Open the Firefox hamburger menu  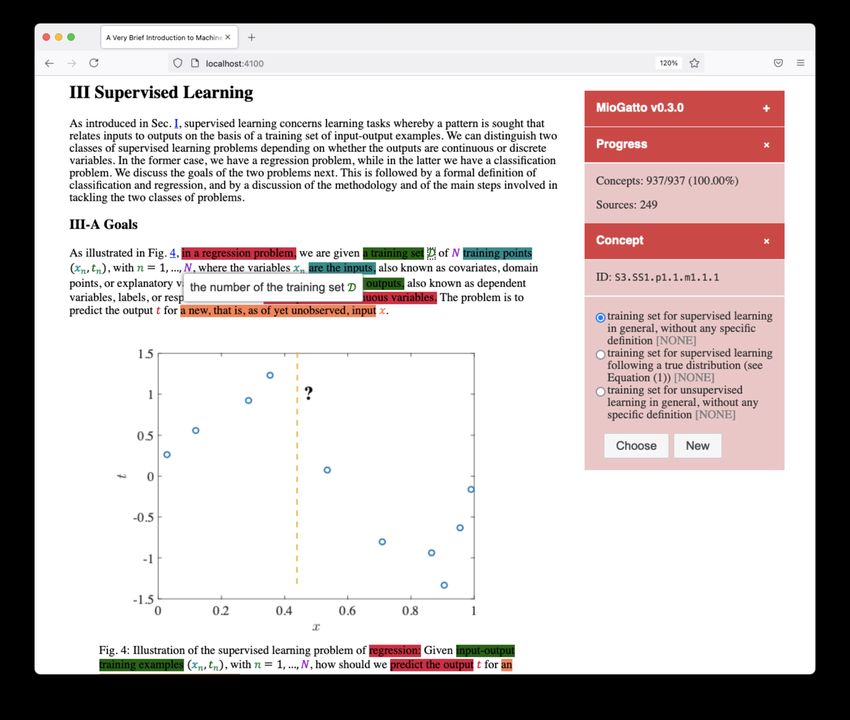pyautogui.click(x=800, y=63)
